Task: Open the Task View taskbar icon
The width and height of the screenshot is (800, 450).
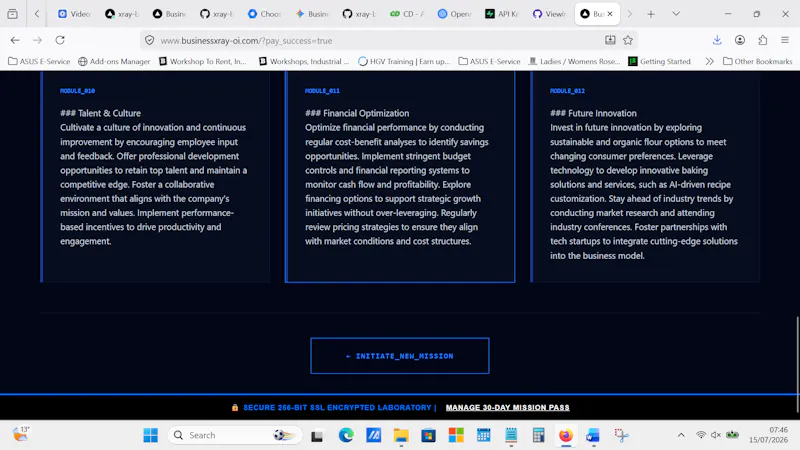Action: 317,435
